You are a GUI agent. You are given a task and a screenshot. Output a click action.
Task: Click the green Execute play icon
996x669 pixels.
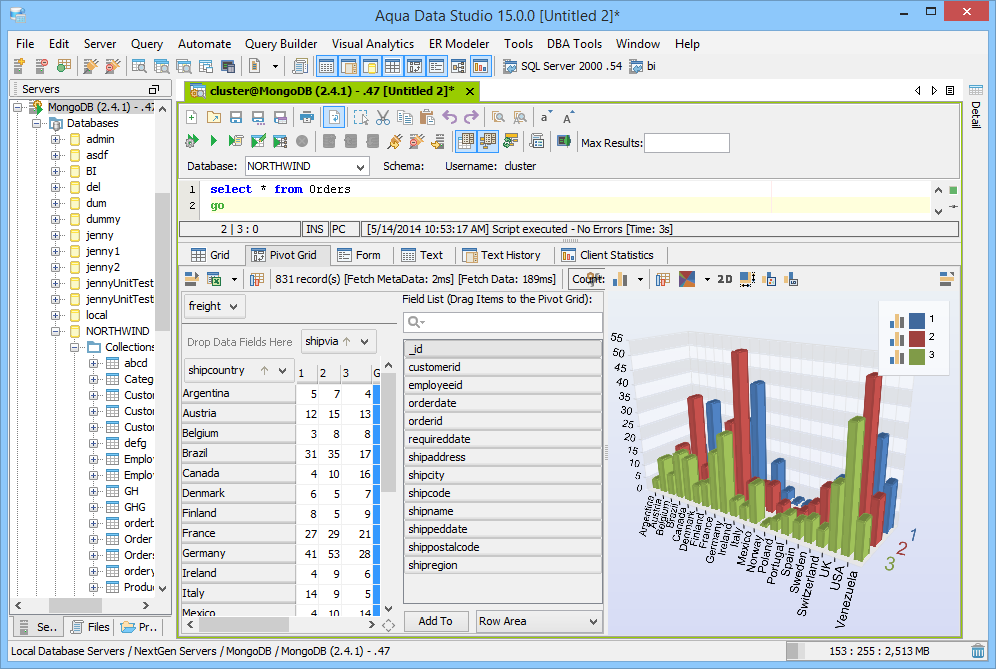(213, 141)
